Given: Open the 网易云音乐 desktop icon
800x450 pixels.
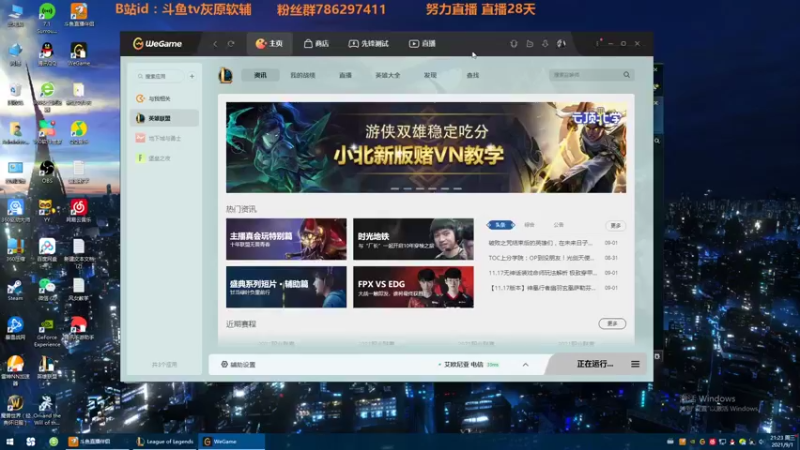Looking at the screenshot, I should pyautogui.click(x=79, y=211).
